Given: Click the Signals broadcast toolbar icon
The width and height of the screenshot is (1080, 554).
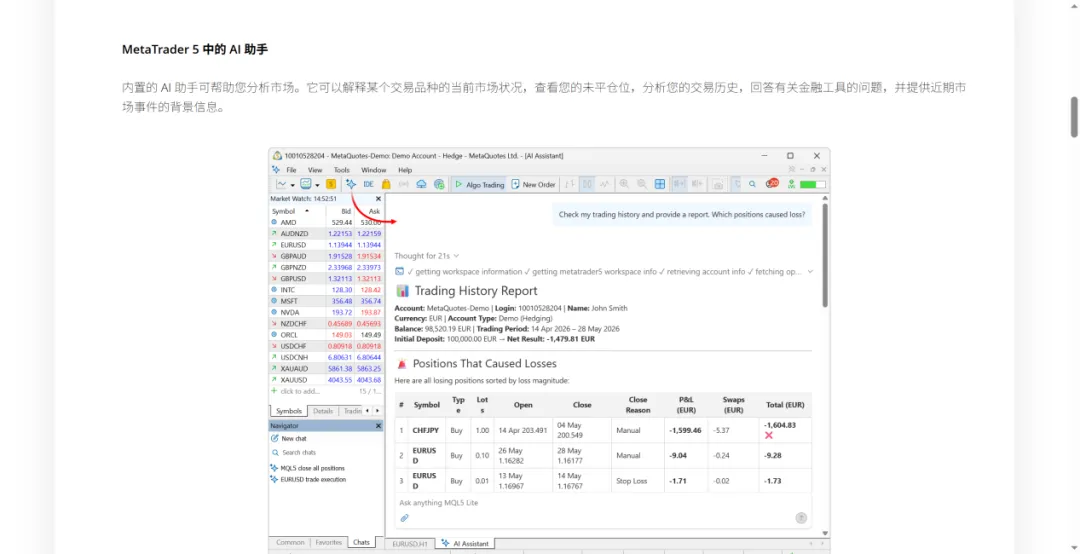Looking at the screenshot, I should (404, 184).
